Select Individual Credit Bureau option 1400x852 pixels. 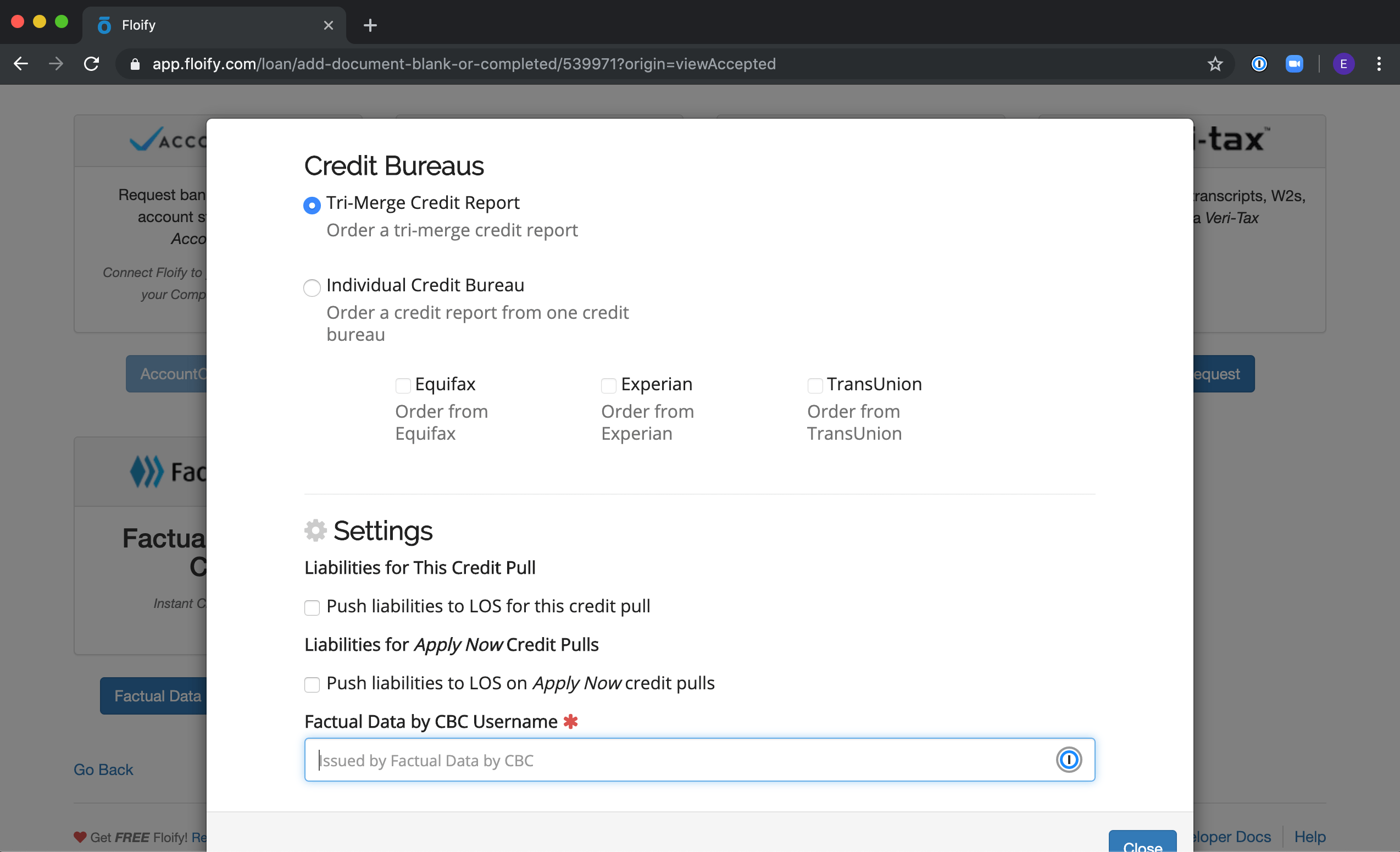[312, 287]
